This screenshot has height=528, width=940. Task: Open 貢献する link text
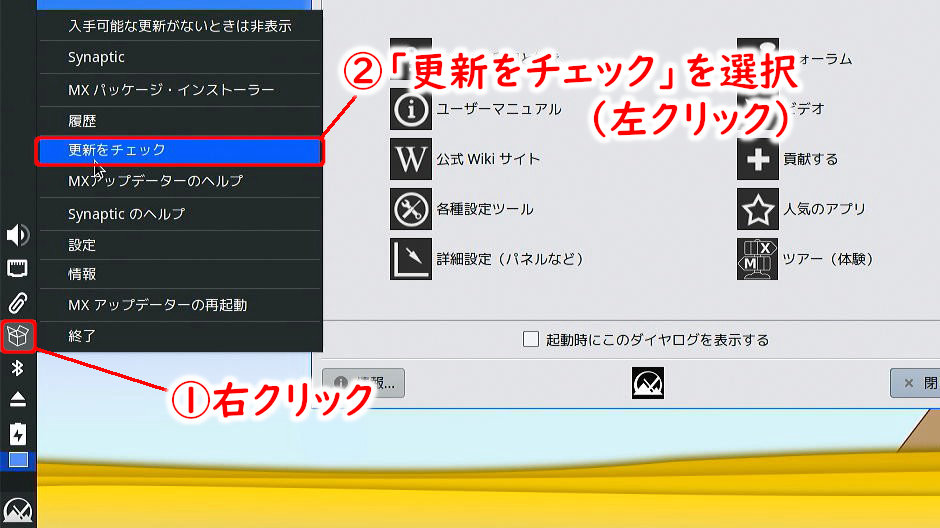(811, 159)
